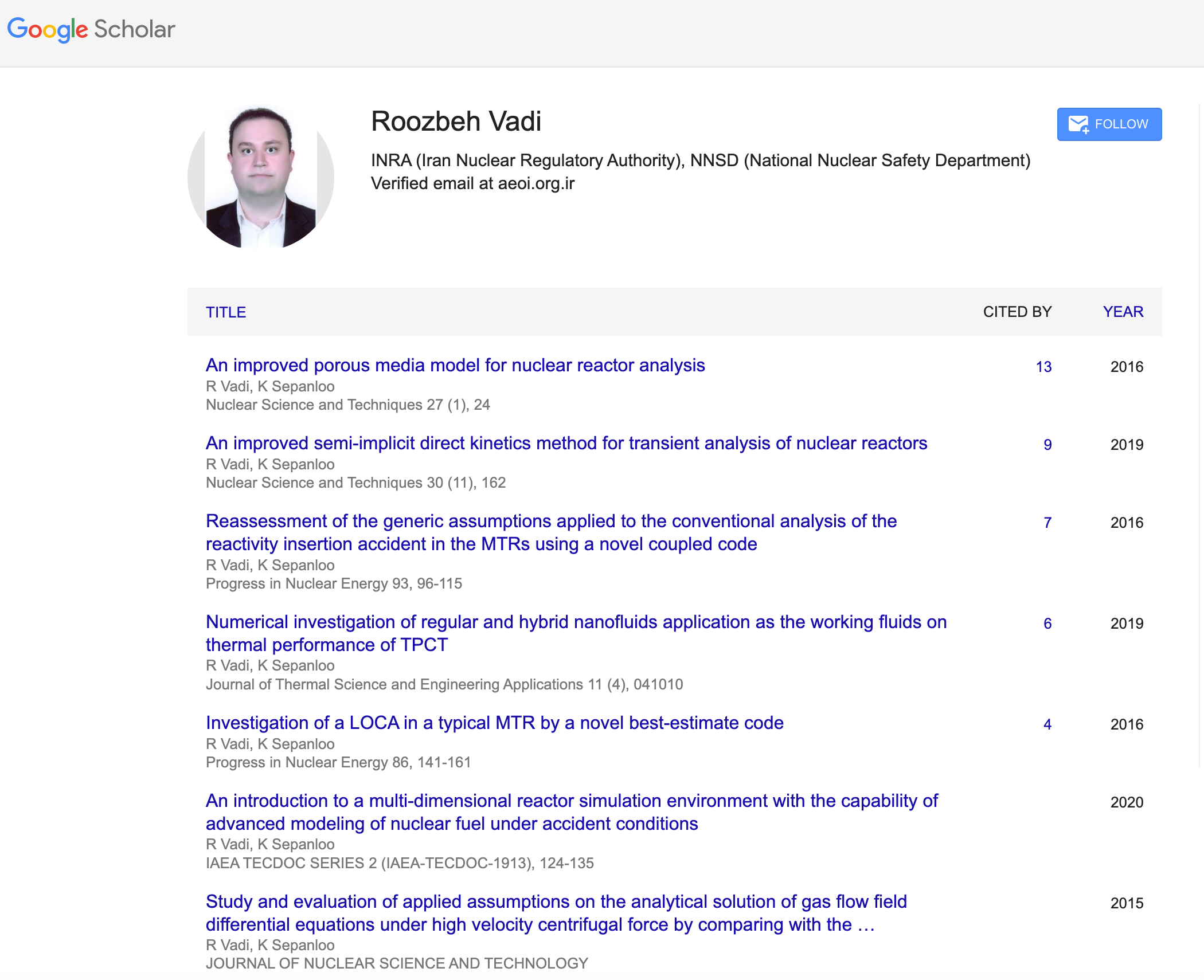View citations for the porous media paper
The image size is (1204, 980).
1043,367
